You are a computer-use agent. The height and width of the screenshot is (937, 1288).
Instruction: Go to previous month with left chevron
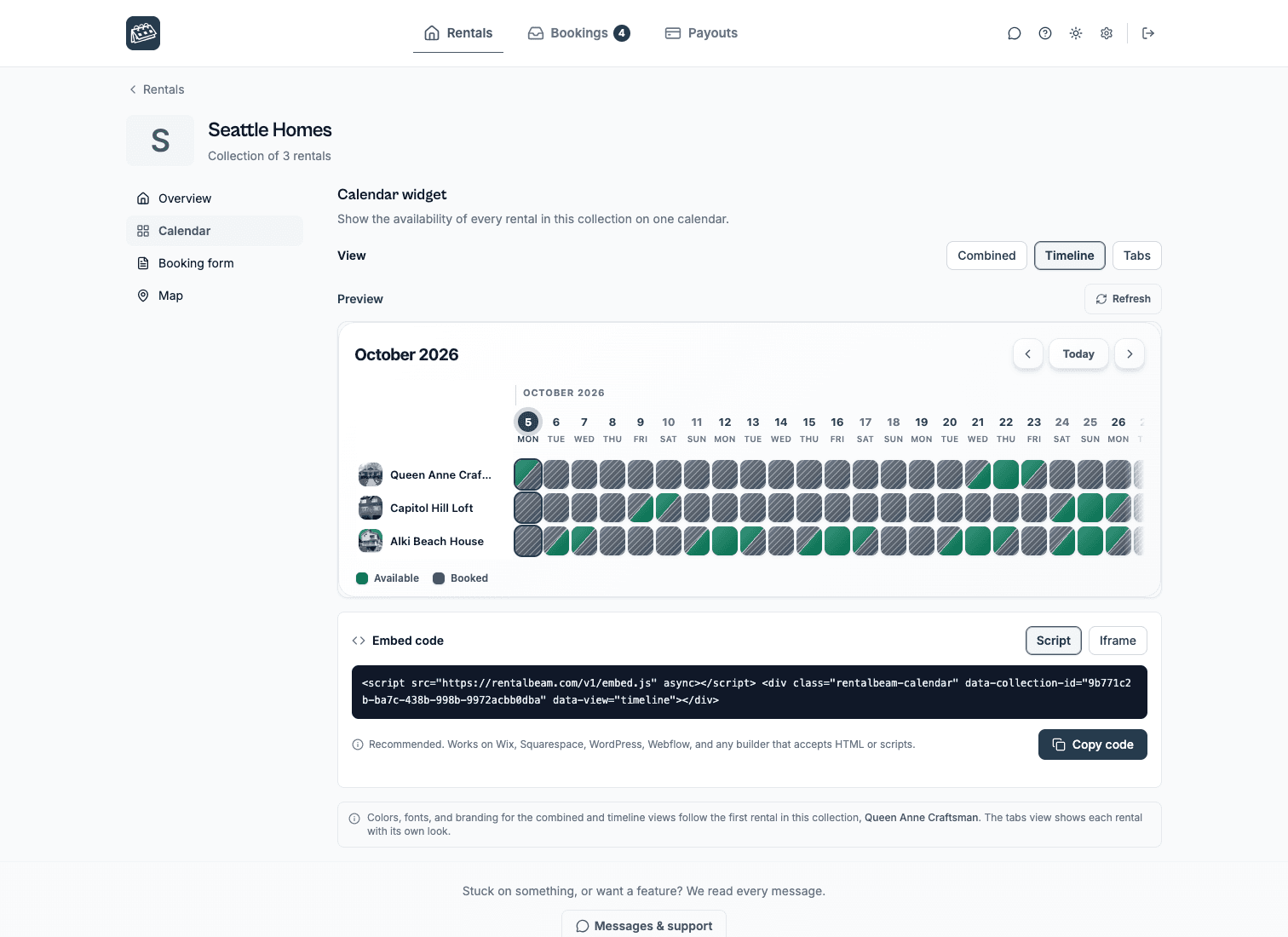(x=1028, y=354)
